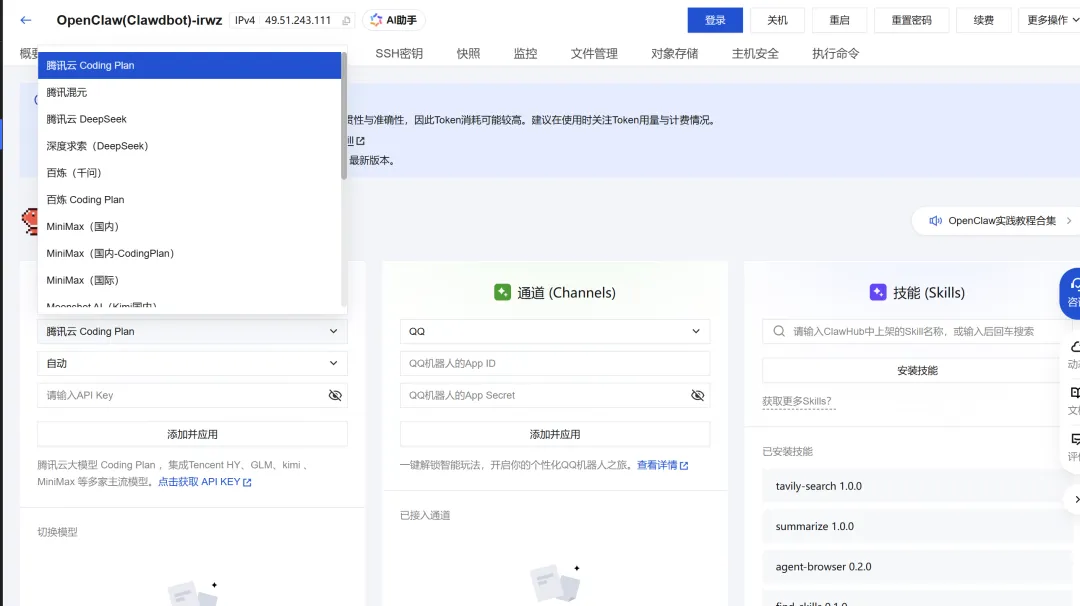This screenshot has height=606, width=1080.
Task: Focus the QQ机器人的App ID field
Action: click(x=554, y=364)
